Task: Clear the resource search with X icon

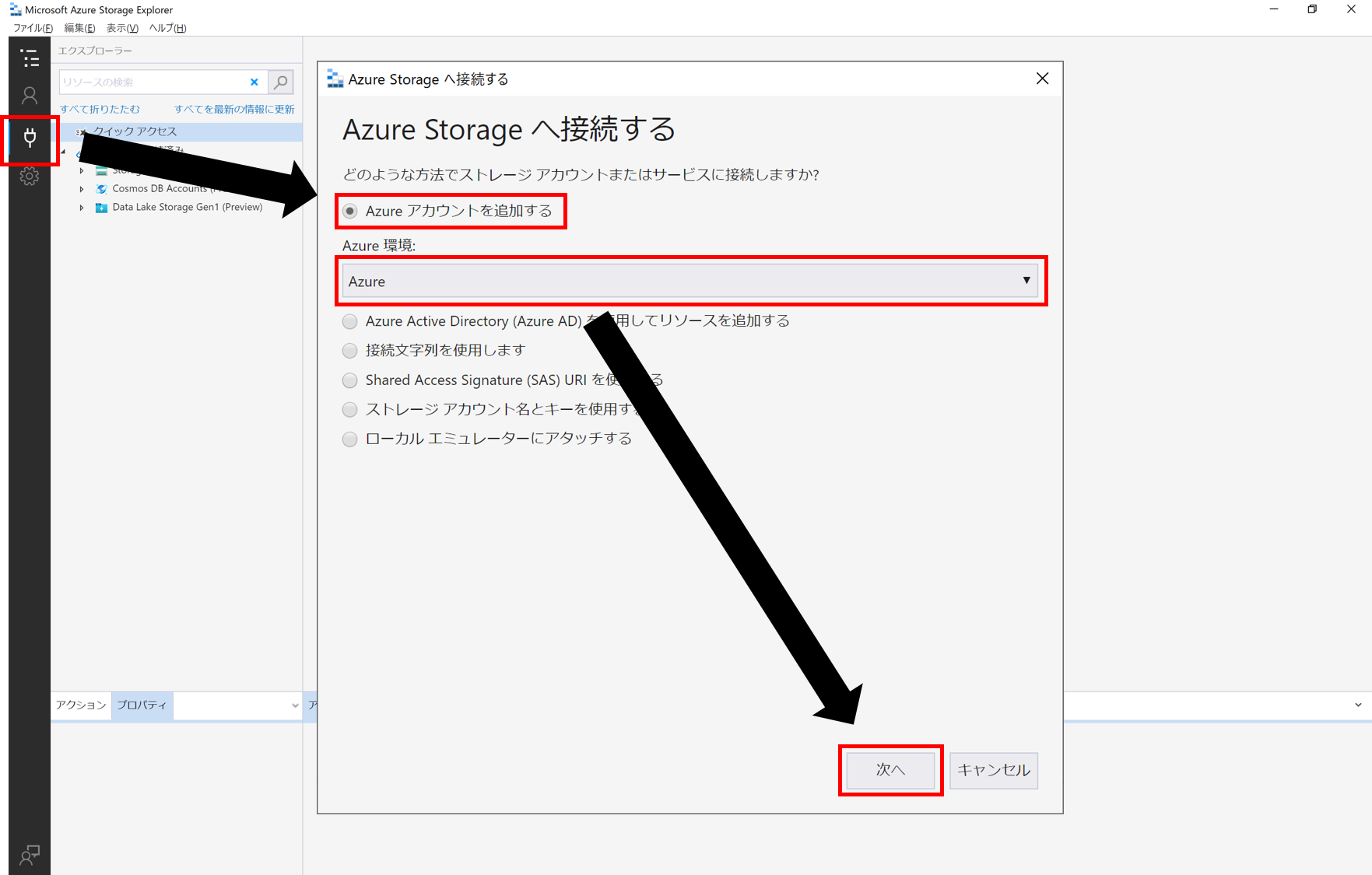Action: coord(254,82)
